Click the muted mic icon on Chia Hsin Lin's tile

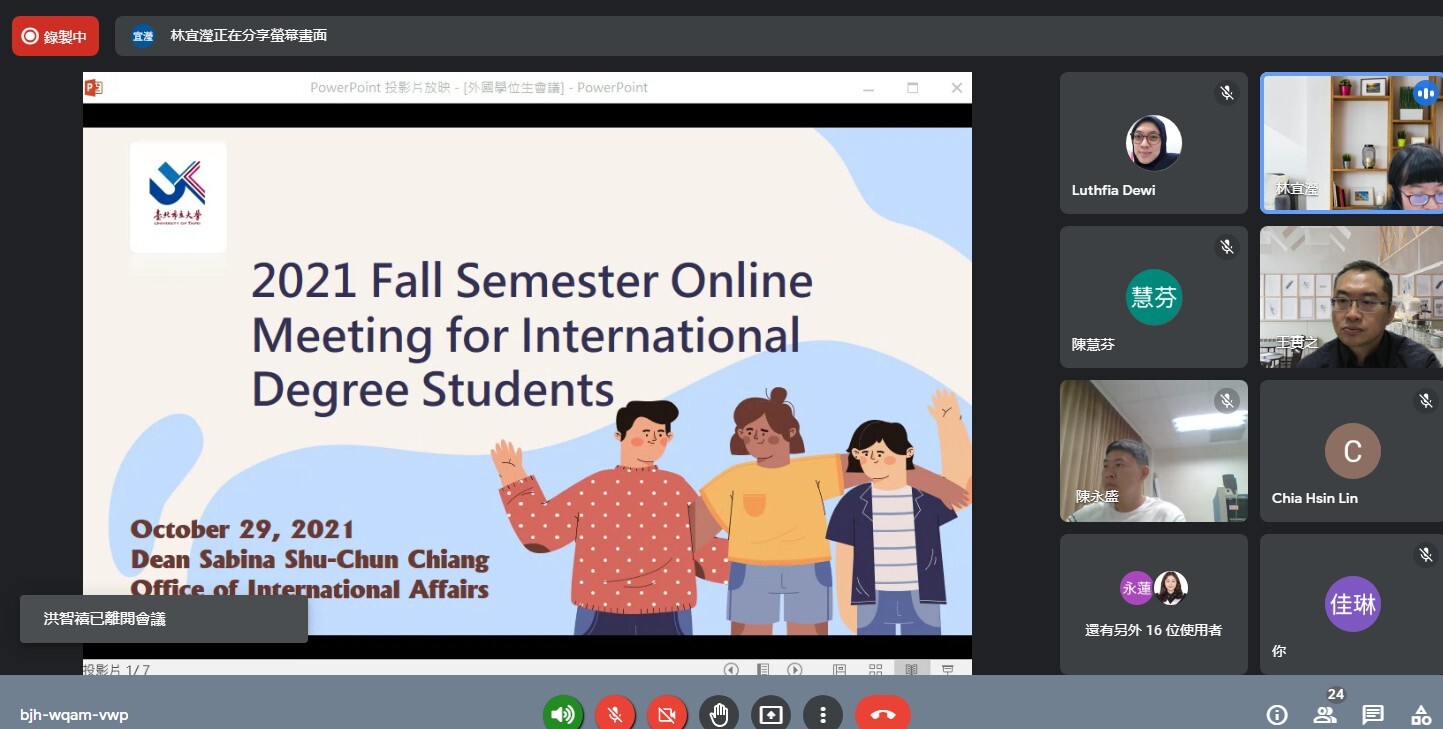1425,401
